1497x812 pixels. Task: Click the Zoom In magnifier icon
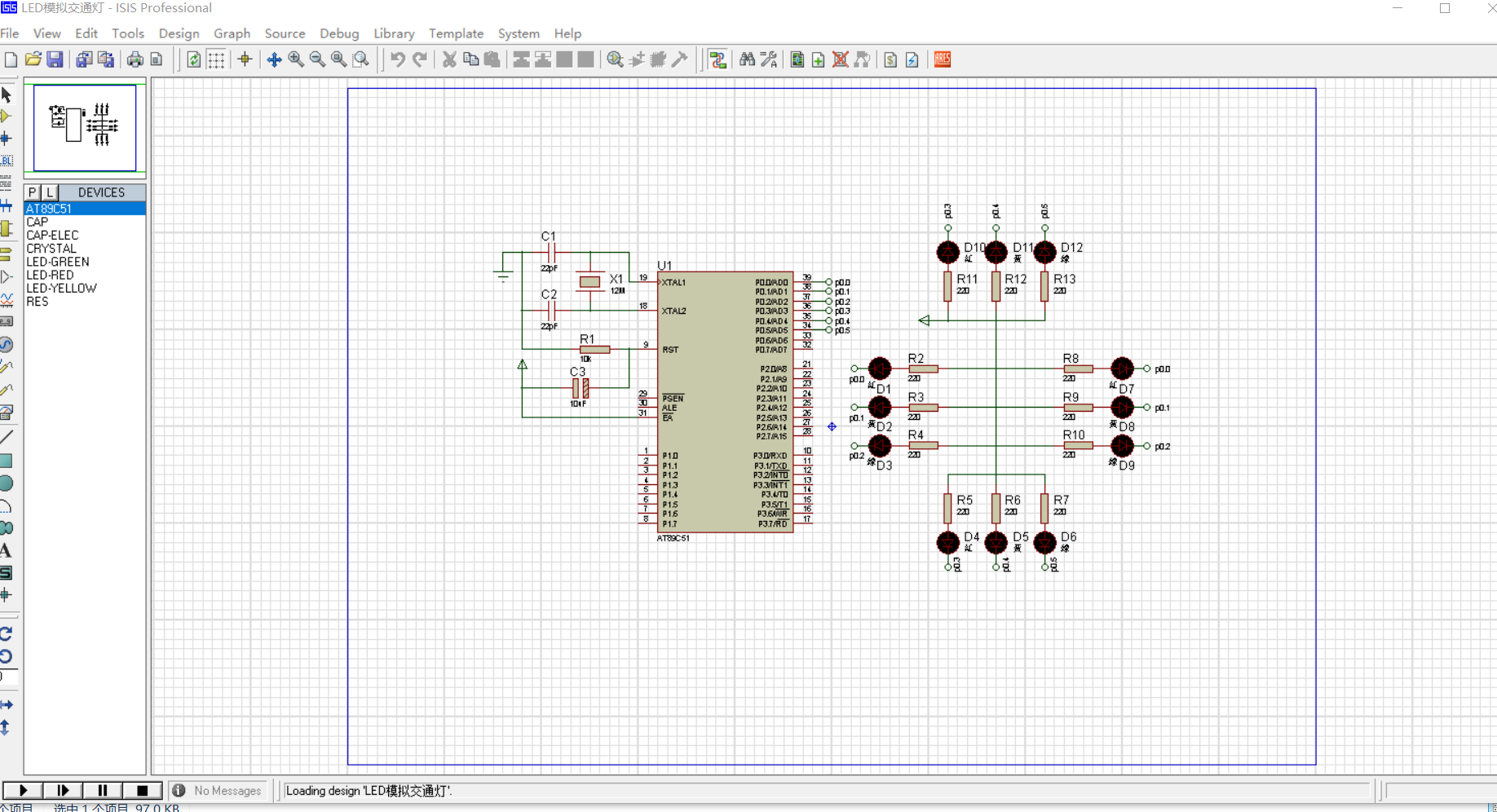click(296, 60)
